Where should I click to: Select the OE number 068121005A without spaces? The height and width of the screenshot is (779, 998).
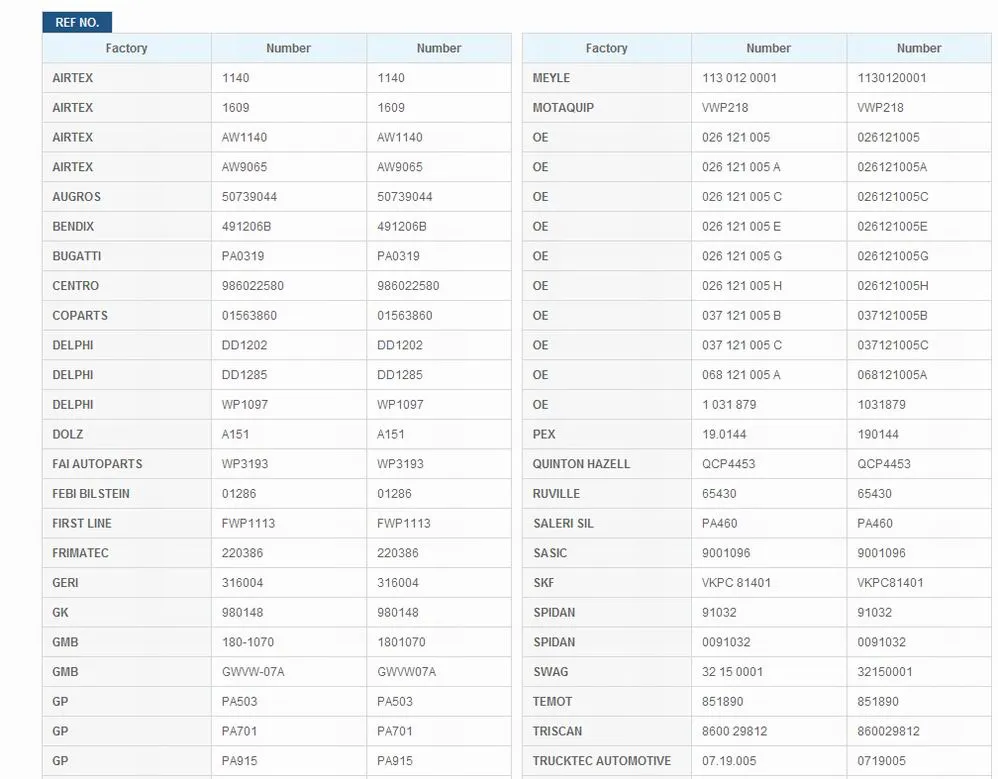coord(892,375)
